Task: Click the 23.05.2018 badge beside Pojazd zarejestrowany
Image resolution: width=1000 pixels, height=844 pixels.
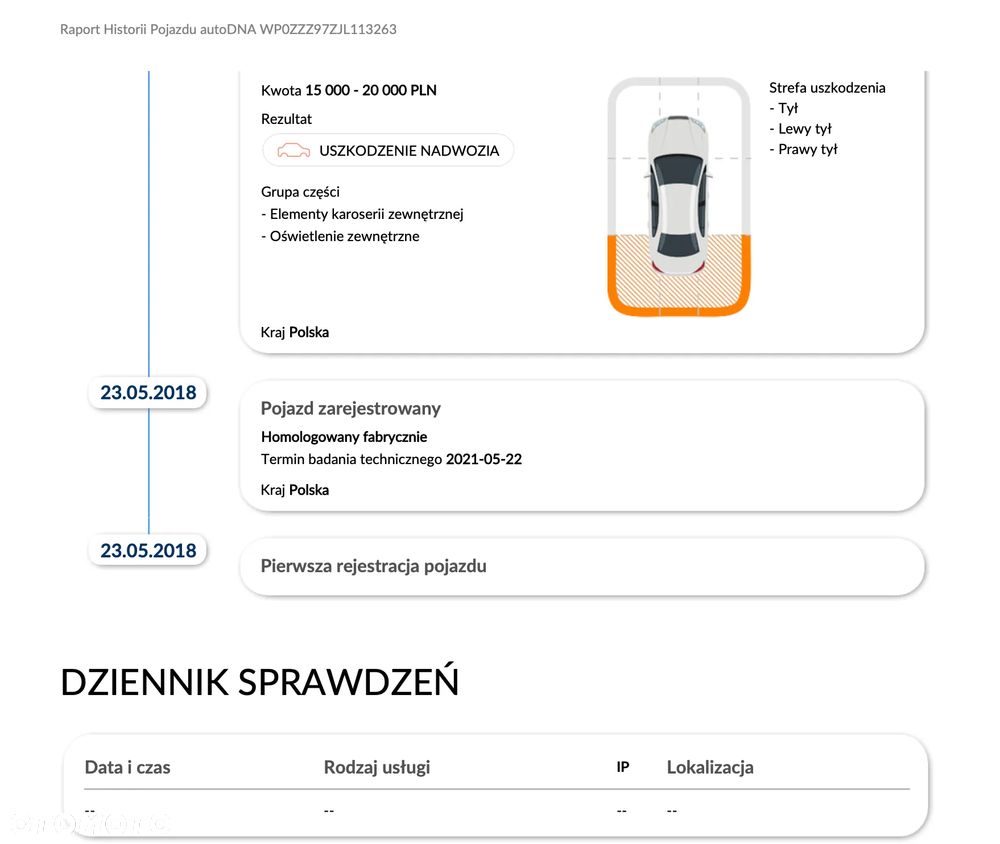Action: pos(148,392)
